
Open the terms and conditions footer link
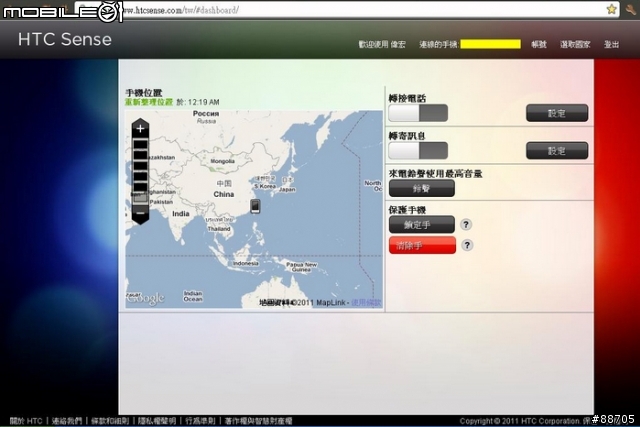[x=110, y=421]
